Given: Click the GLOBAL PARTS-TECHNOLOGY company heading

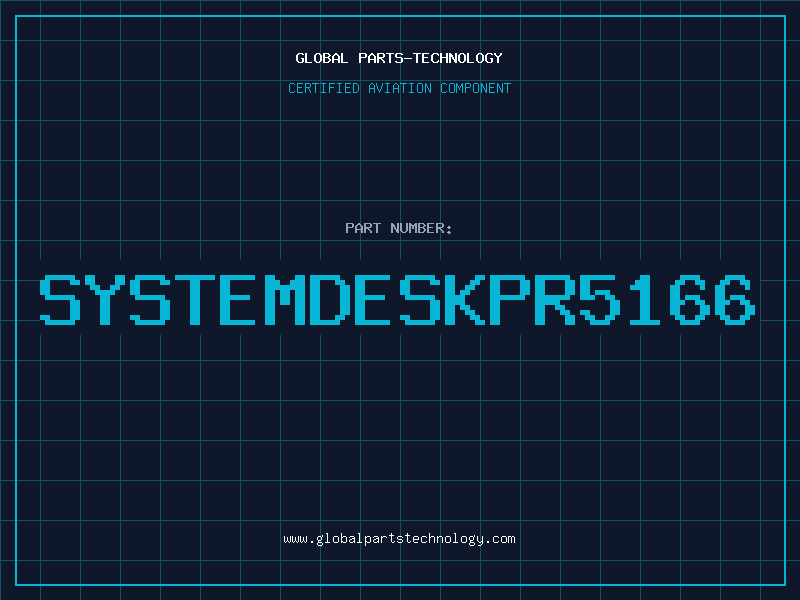Looking at the screenshot, I should pos(399,58).
